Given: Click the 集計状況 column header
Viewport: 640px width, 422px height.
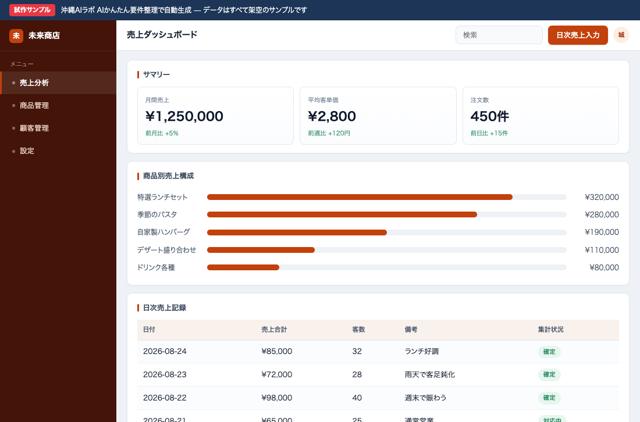Looking at the screenshot, I should point(551,329).
